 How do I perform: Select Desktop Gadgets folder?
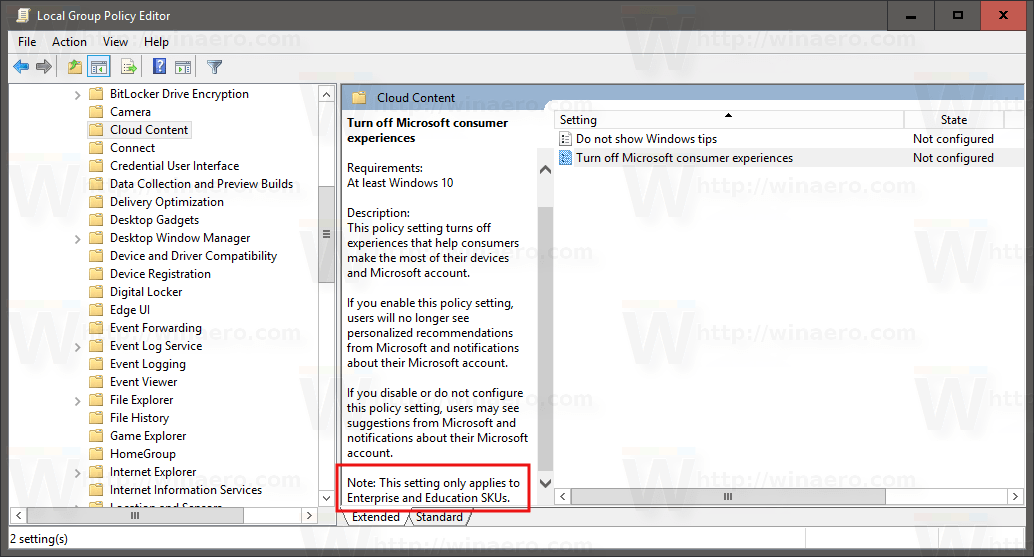(x=154, y=220)
